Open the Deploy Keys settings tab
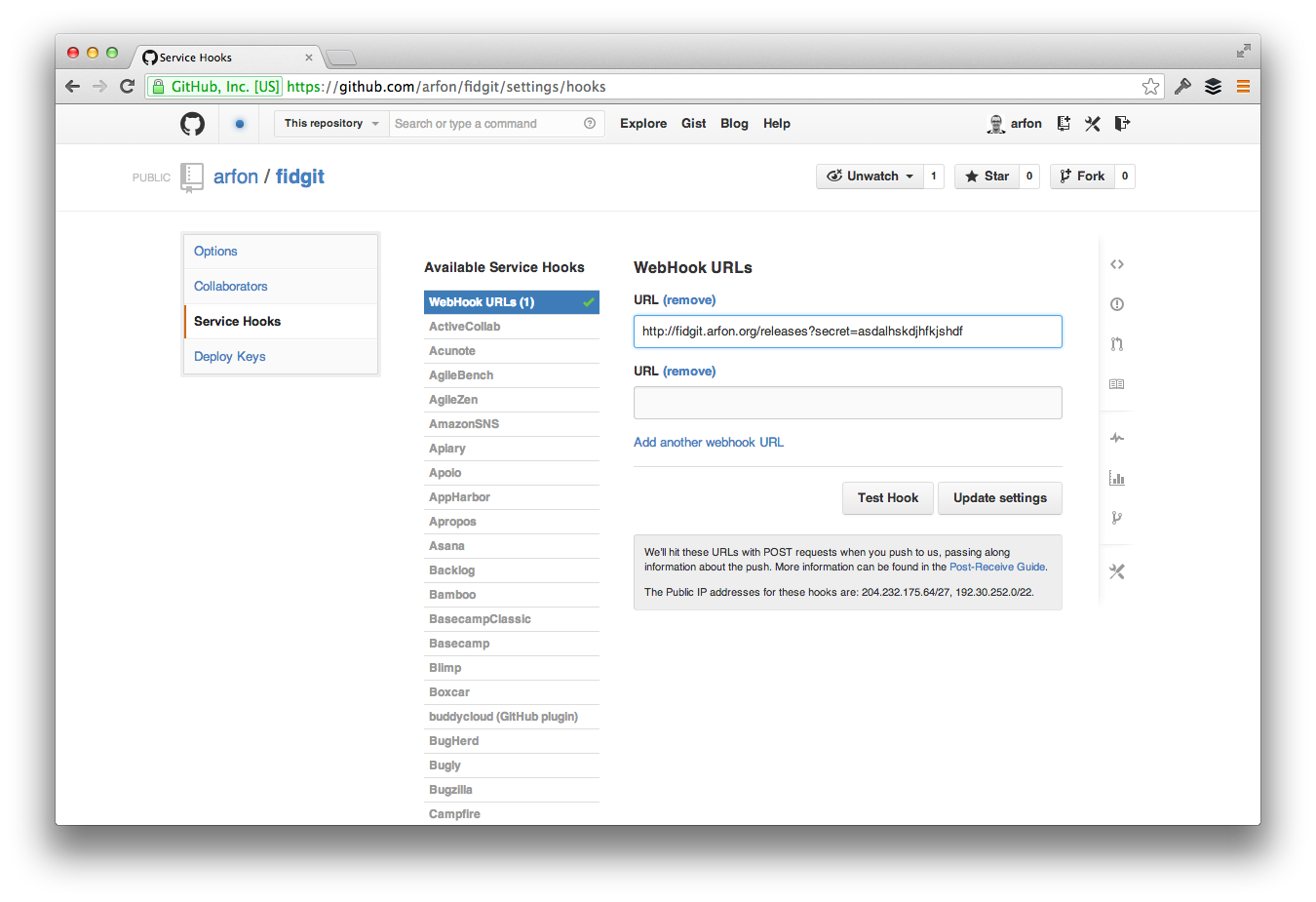The width and height of the screenshot is (1316, 902). point(281,357)
